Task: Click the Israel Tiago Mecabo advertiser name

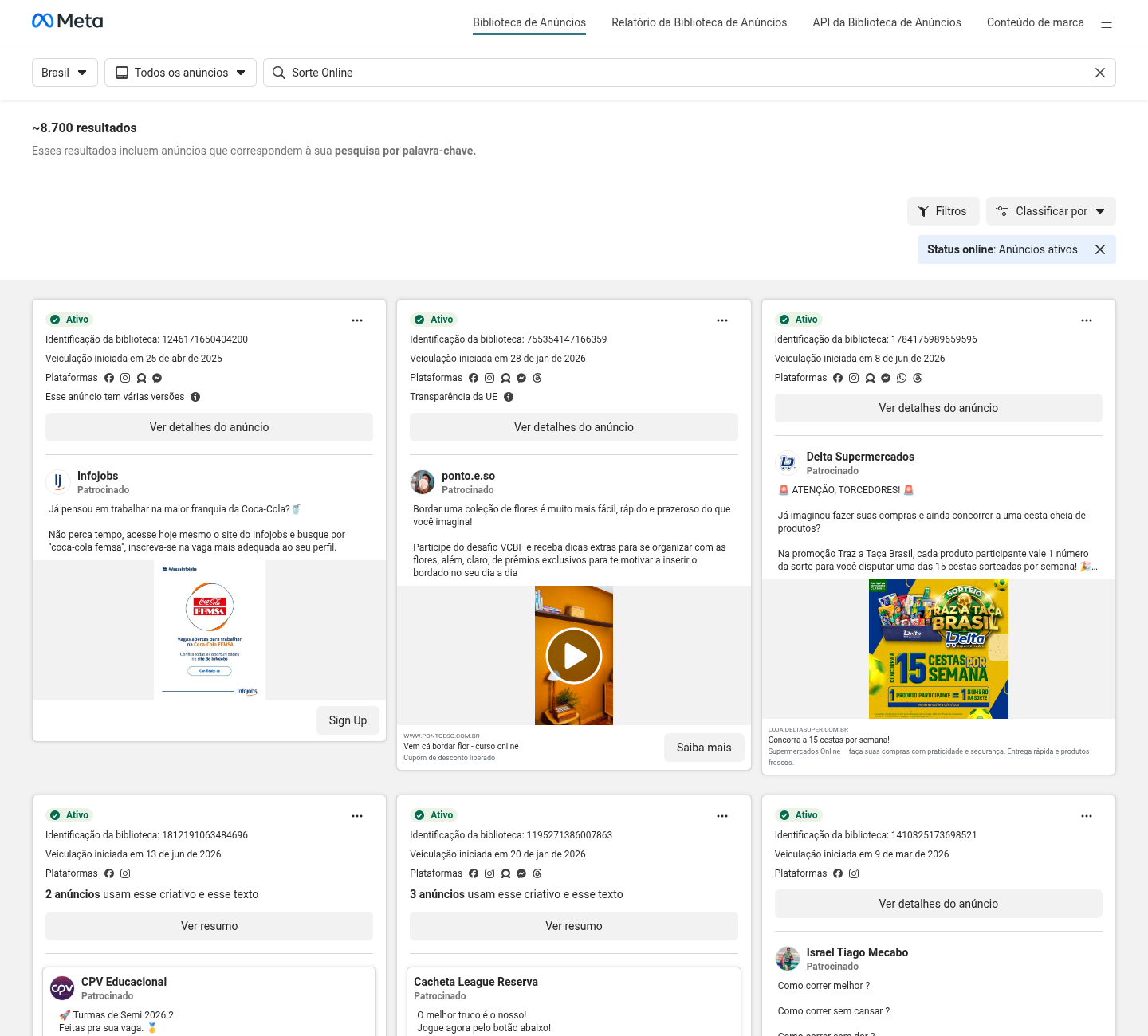Action: (x=857, y=952)
